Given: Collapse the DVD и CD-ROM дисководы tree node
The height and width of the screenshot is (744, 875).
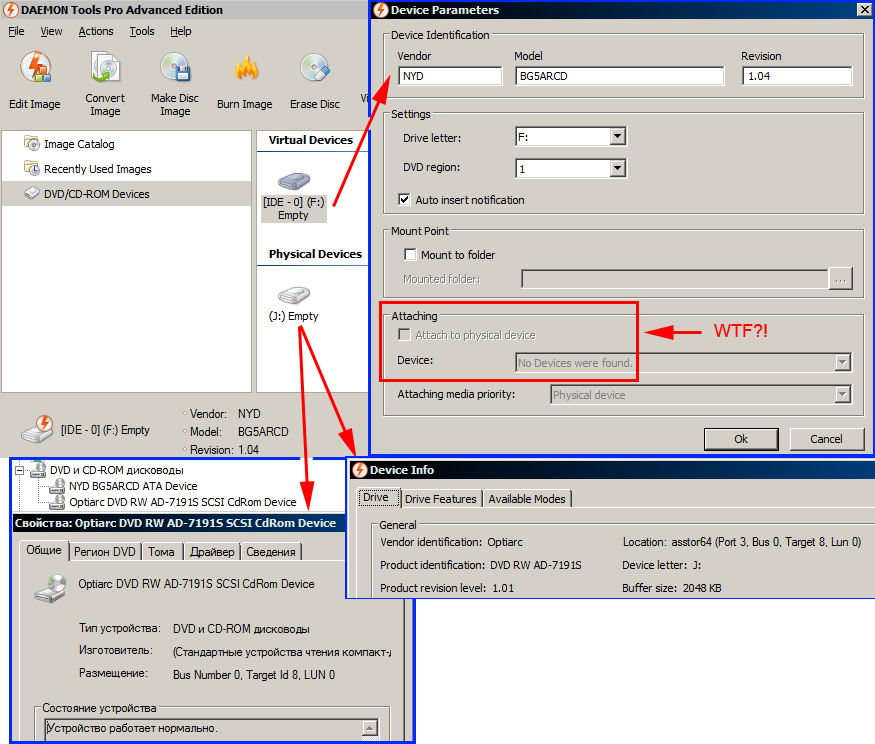Looking at the screenshot, I should 21,470.
